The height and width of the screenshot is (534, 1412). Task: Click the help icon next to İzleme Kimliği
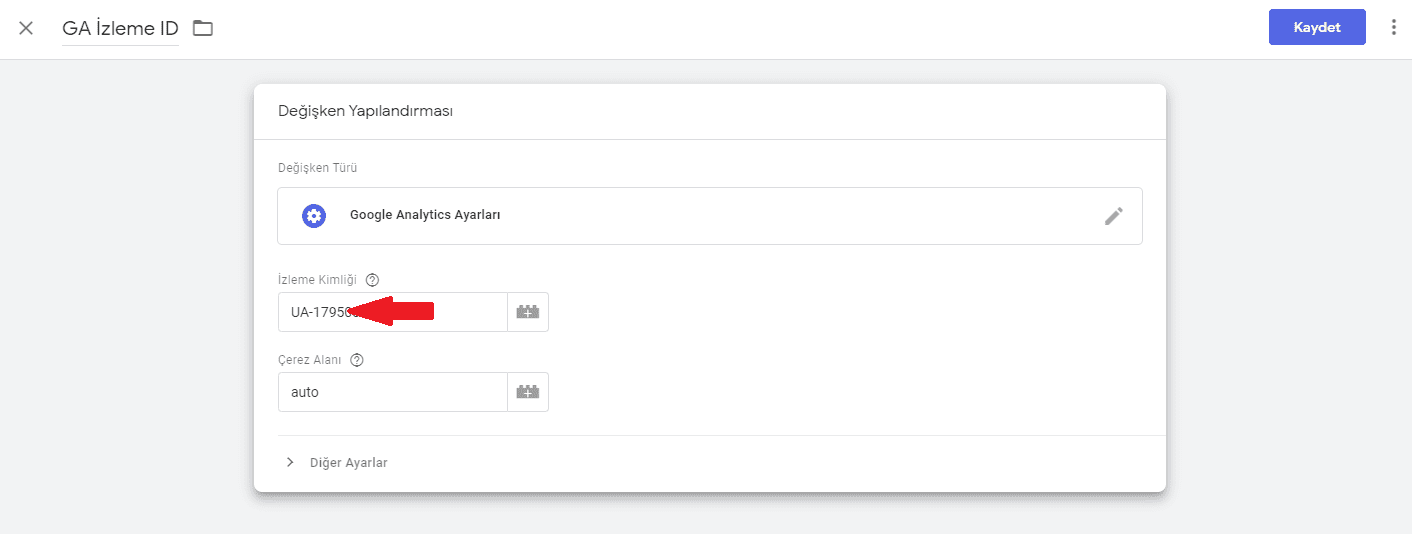373,280
